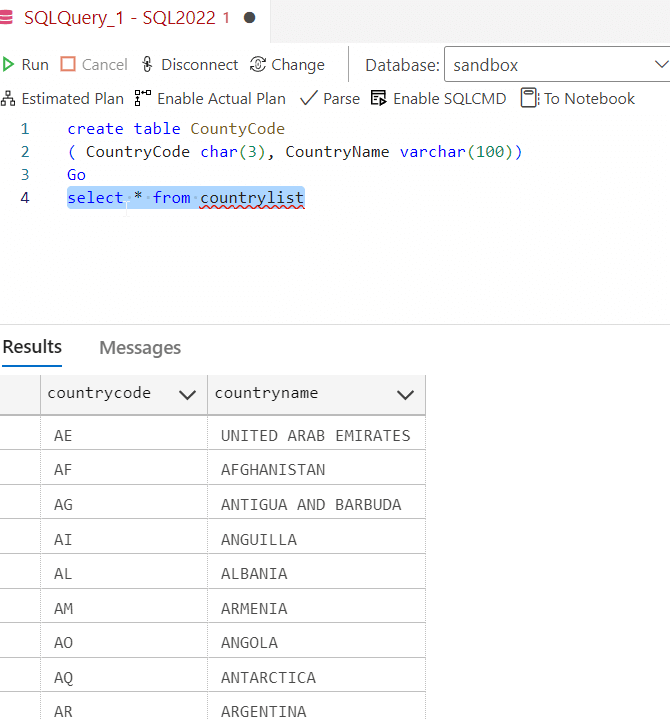Open the Database sandbox dropdown
The height and width of the screenshot is (720, 670).
557,65
